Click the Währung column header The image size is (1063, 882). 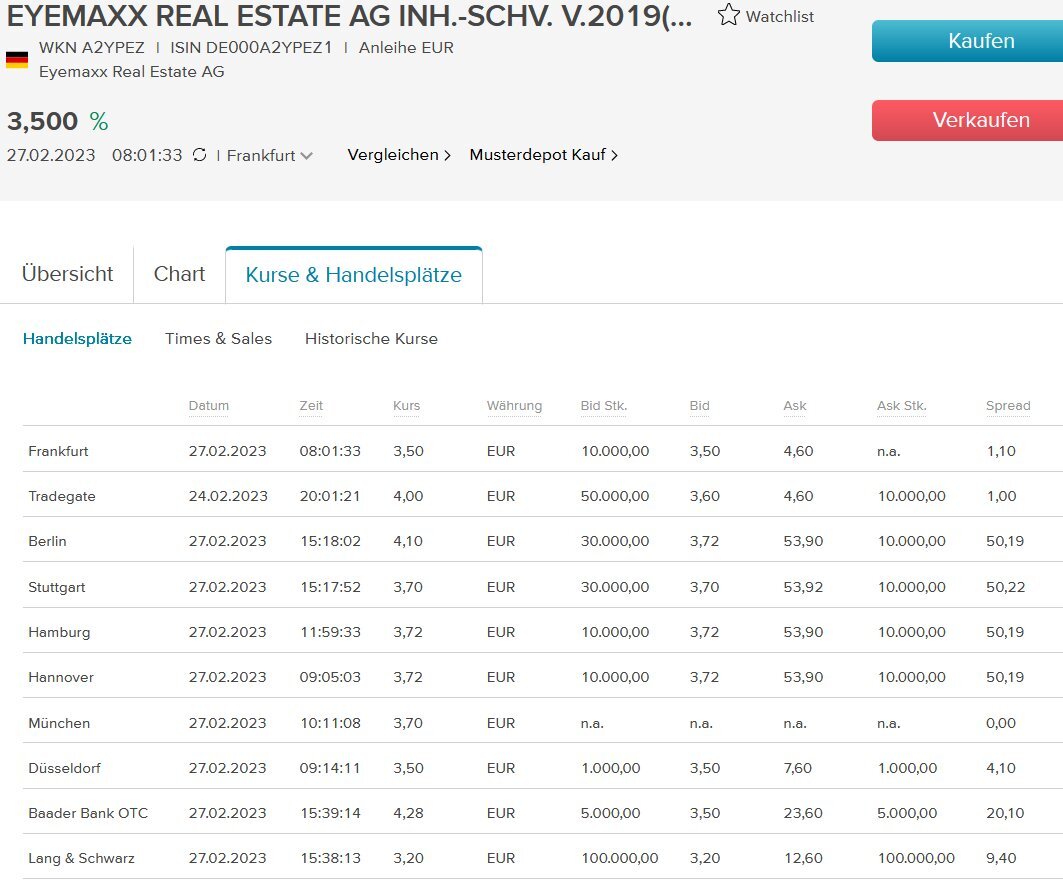(515, 405)
